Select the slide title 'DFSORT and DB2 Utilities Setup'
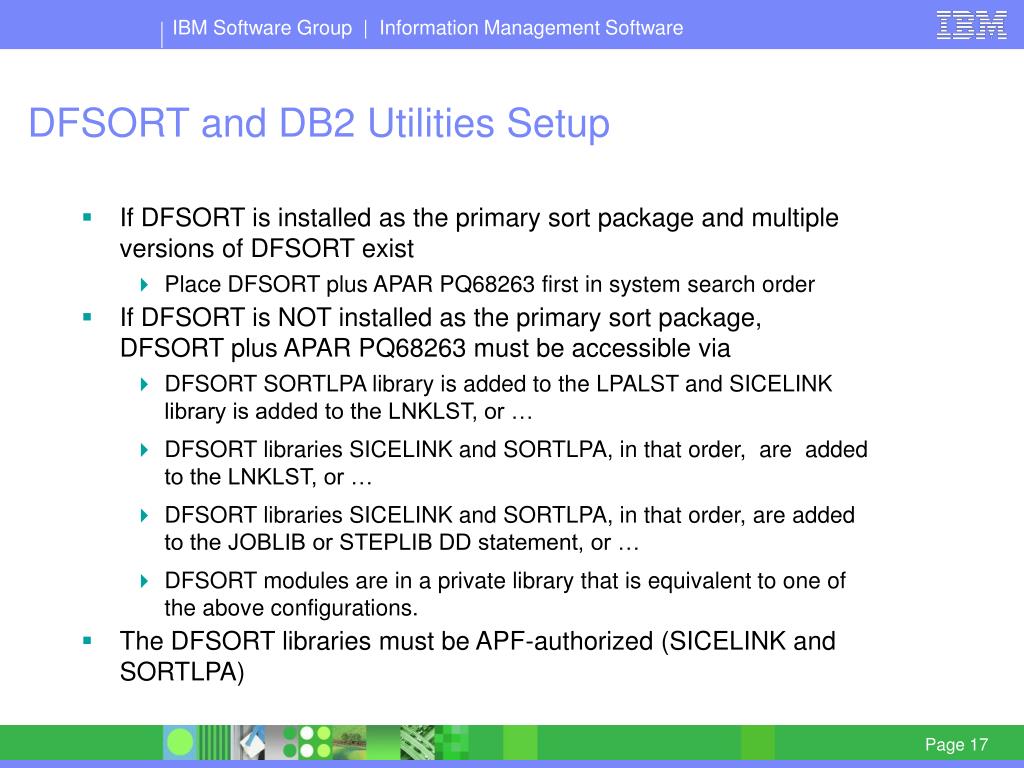1024x768 pixels. [x=319, y=123]
